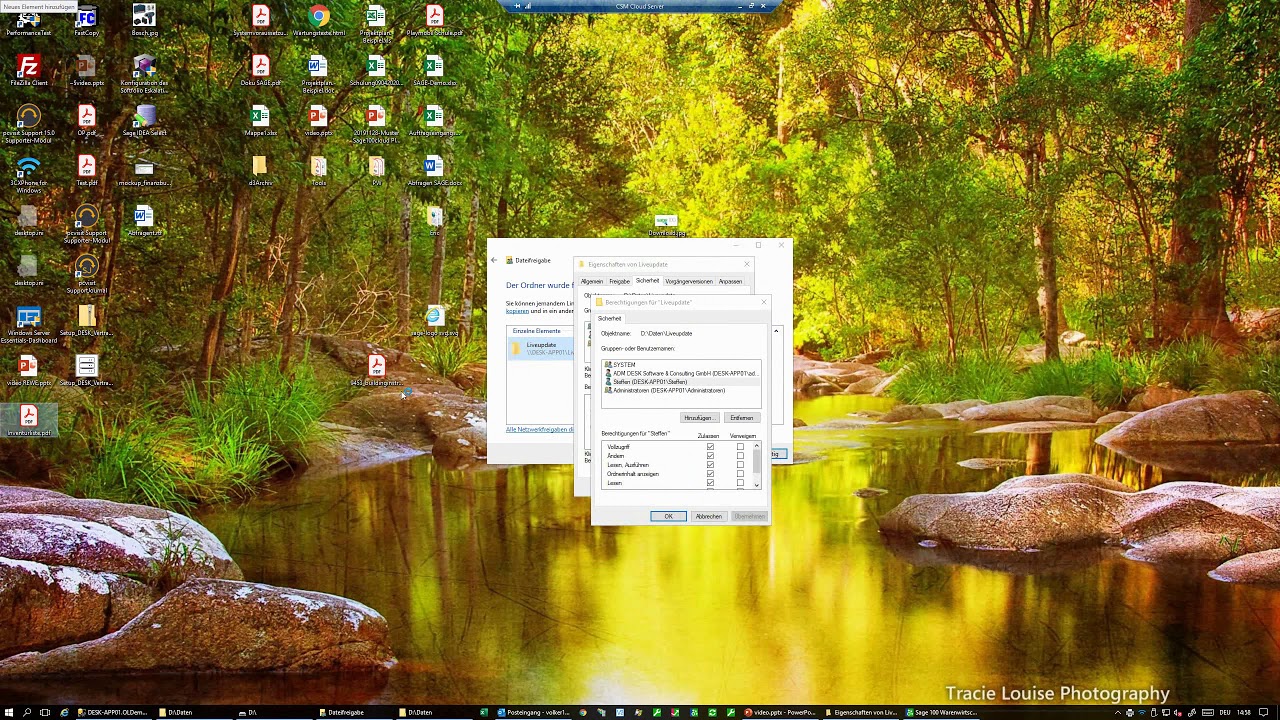Open the pcvisit Support 15.0 shortcut
1280x720 pixels.
pyautogui.click(x=29, y=124)
